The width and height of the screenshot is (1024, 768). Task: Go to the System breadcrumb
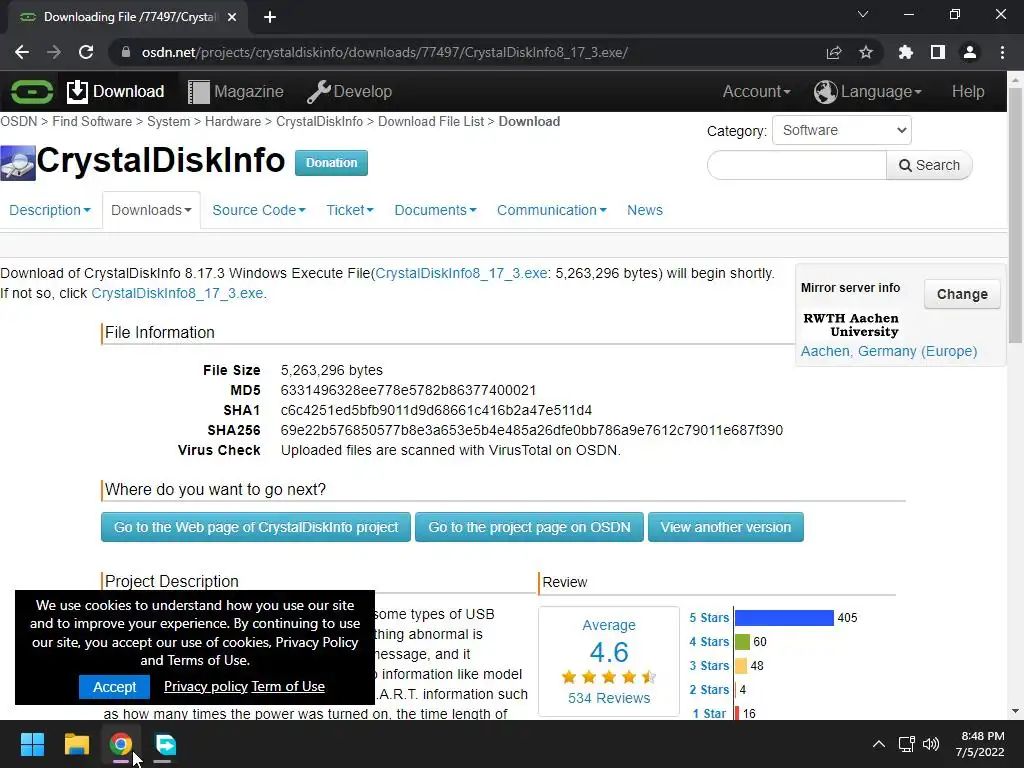[168, 121]
